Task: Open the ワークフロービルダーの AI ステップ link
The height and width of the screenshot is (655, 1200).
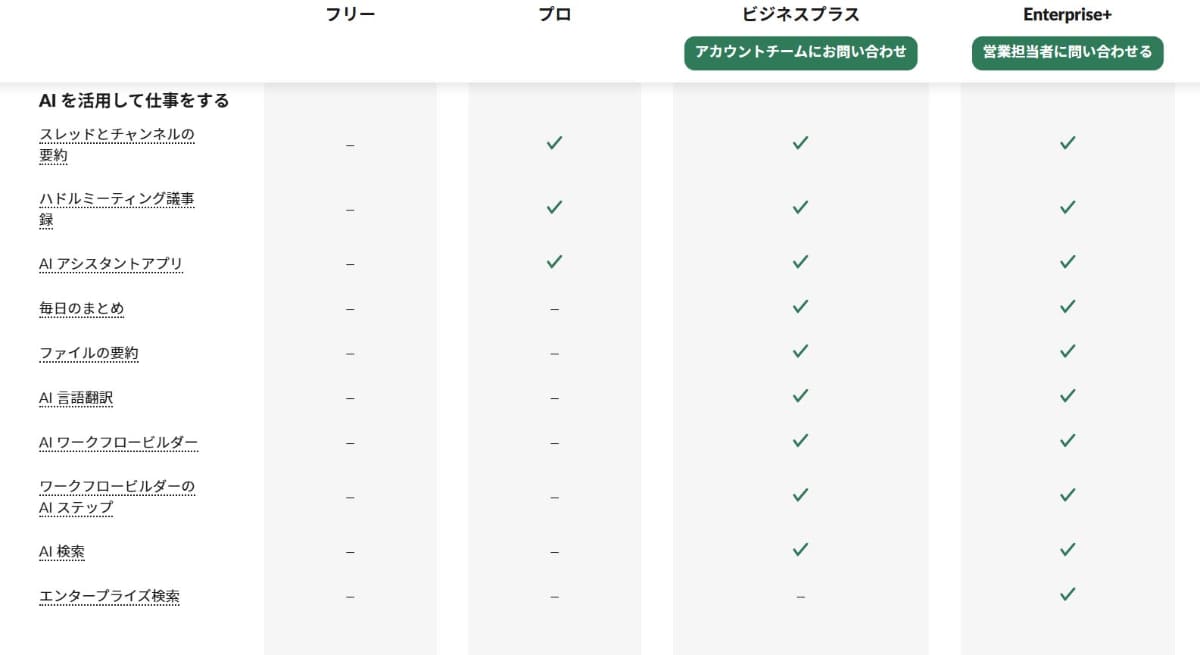Action: [117, 496]
